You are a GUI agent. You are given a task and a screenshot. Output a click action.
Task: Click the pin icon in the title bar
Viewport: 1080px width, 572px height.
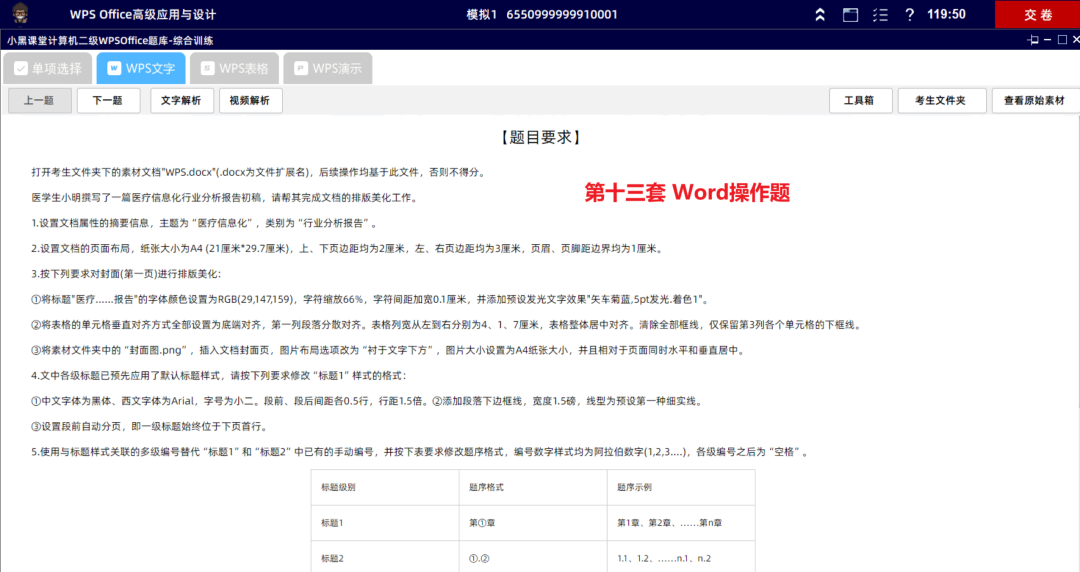pyautogui.click(x=1032, y=40)
